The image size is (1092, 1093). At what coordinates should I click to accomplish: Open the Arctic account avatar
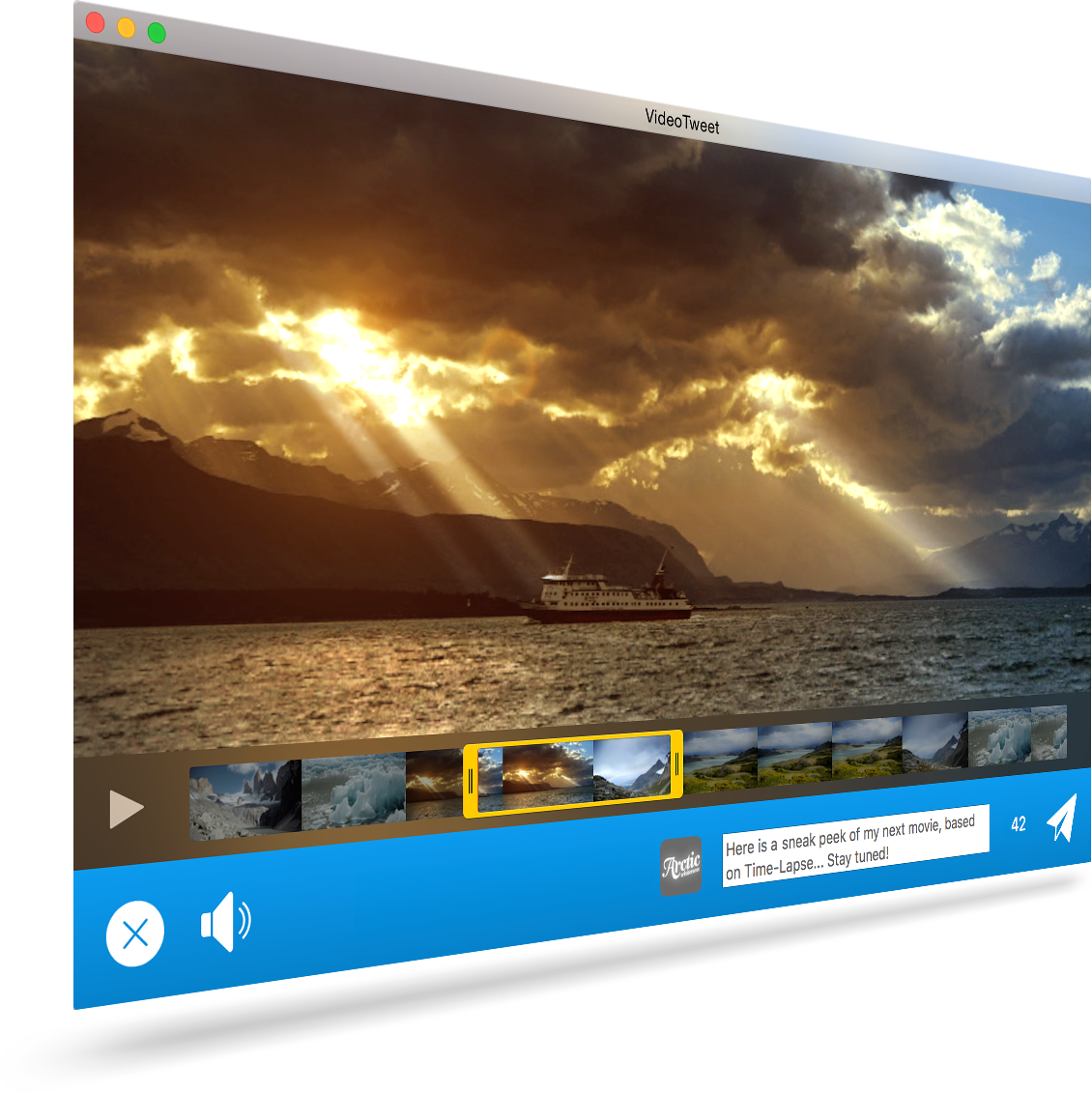click(x=680, y=866)
